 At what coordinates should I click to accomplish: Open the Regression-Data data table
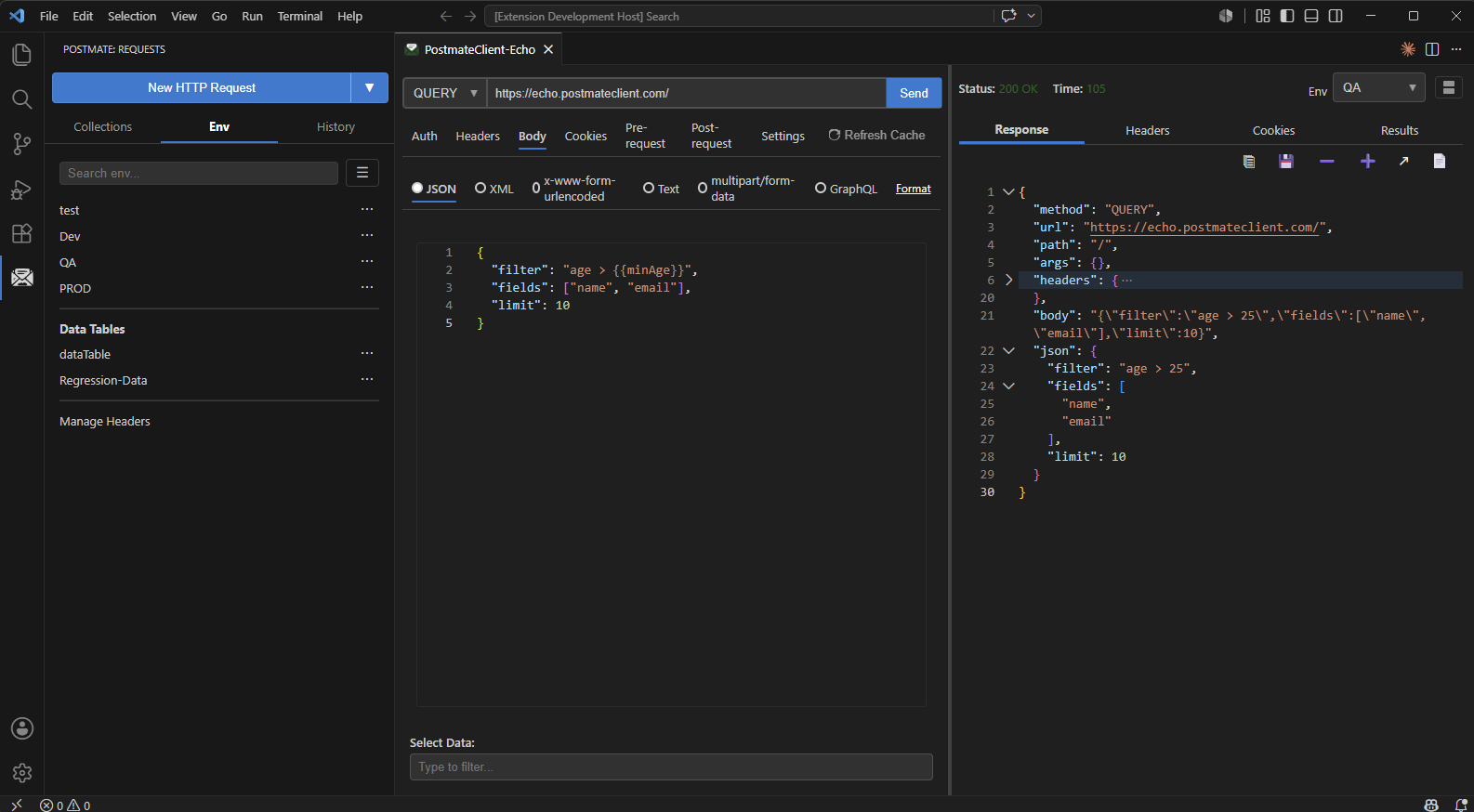(x=103, y=381)
